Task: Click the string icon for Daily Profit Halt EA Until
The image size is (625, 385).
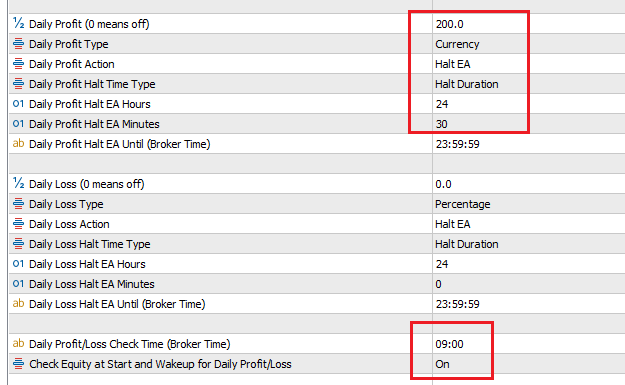Action: coord(18,143)
